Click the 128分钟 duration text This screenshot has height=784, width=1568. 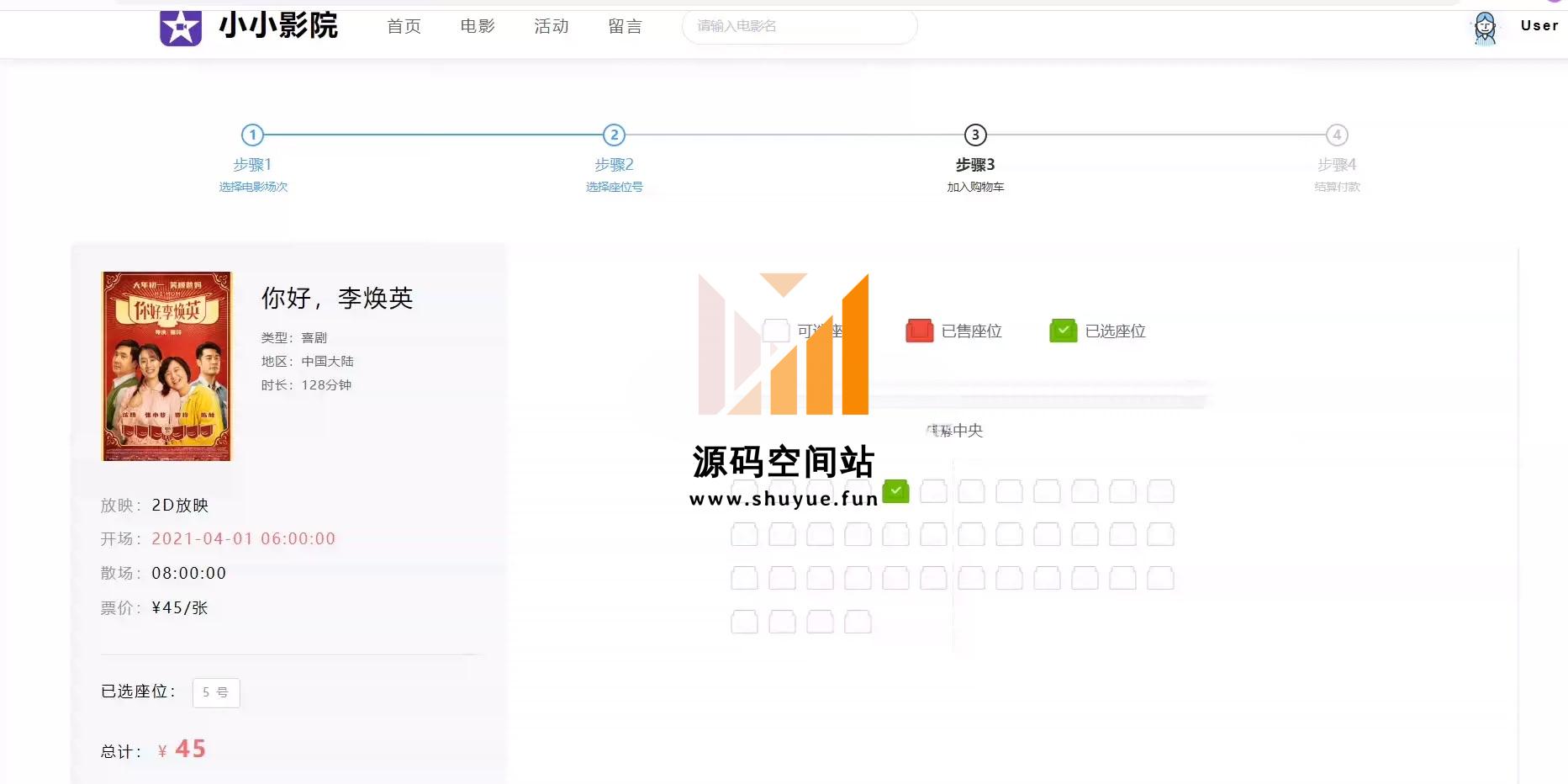(x=326, y=384)
